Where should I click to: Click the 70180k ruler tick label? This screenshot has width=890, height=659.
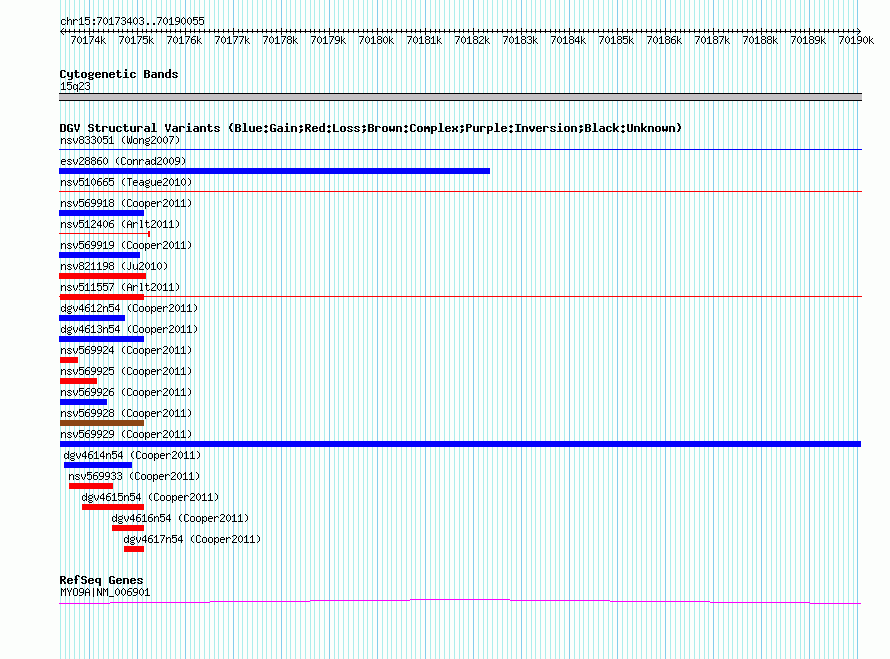tap(376, 40)
